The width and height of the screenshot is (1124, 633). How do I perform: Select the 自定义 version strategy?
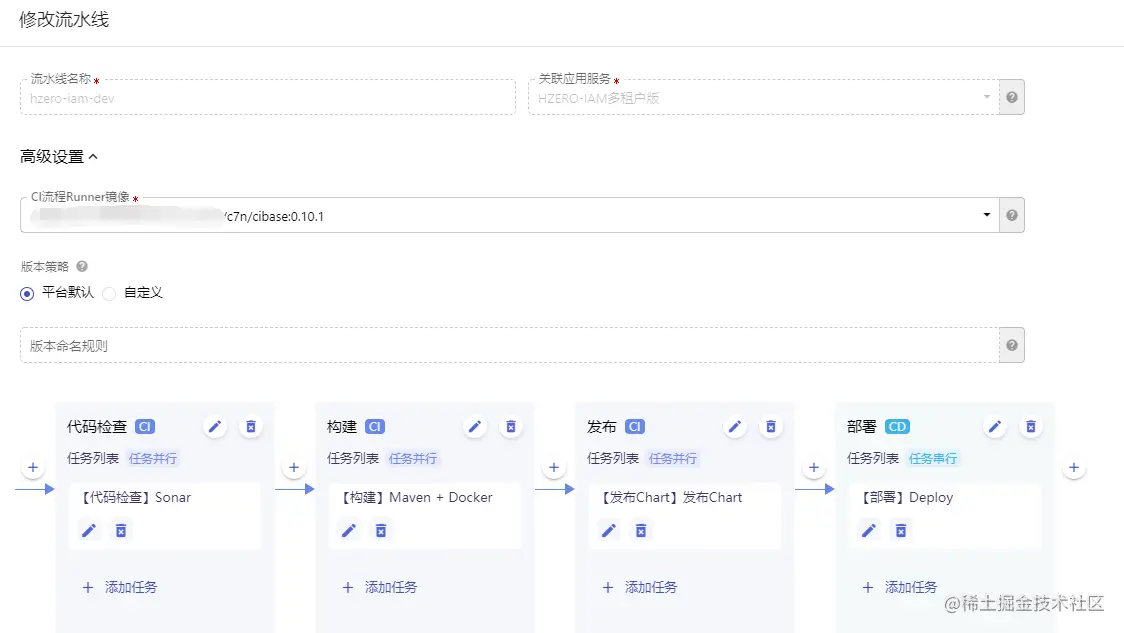pyautogui.click(x=109, y=293)
